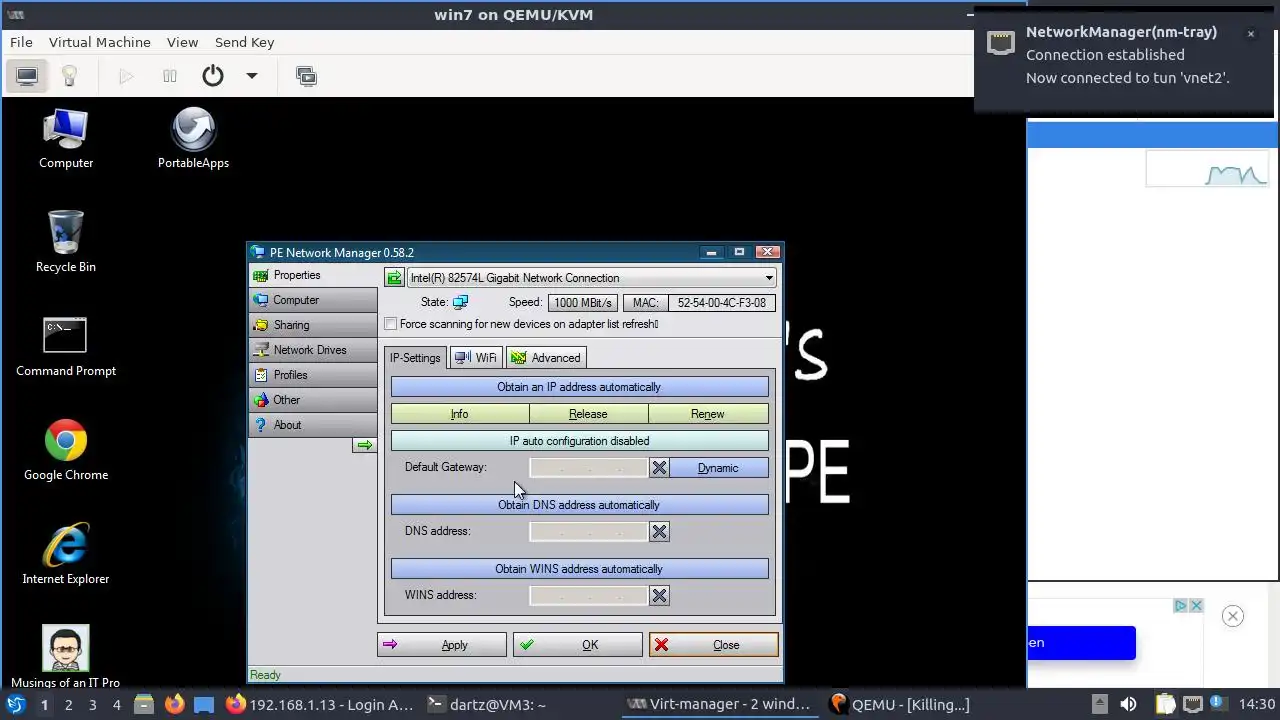Open the Send Key menu
The image size is (1280, 720).
244,42
